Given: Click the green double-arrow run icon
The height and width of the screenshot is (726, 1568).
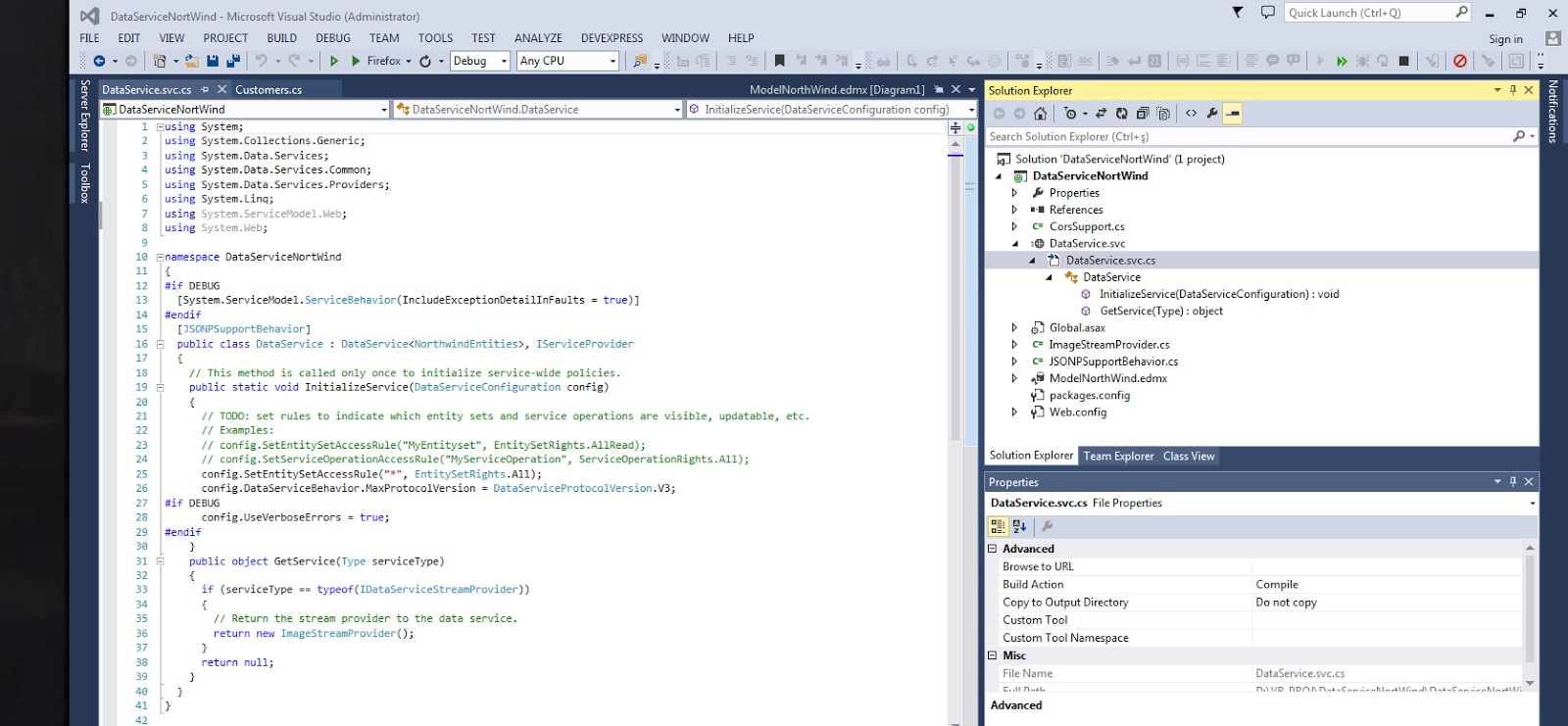Looking at the screenshot, I should (x=1342, y=61).
